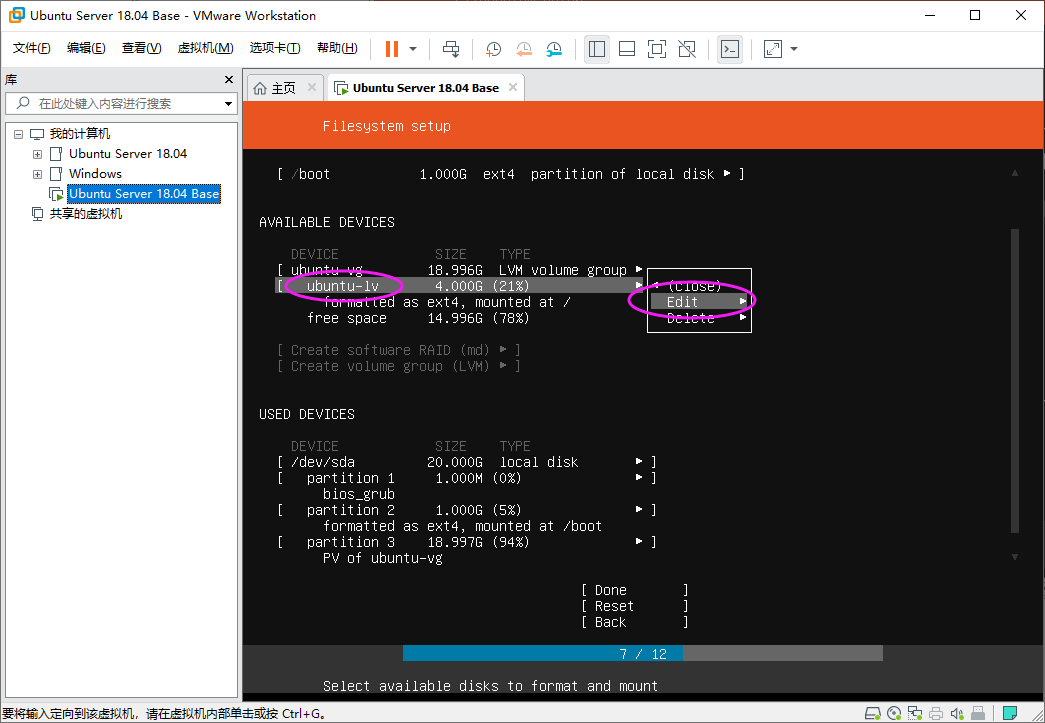Screen dimensions: 1045x723
Task: Click the library search input field
Action: click(x=120, y=103)
